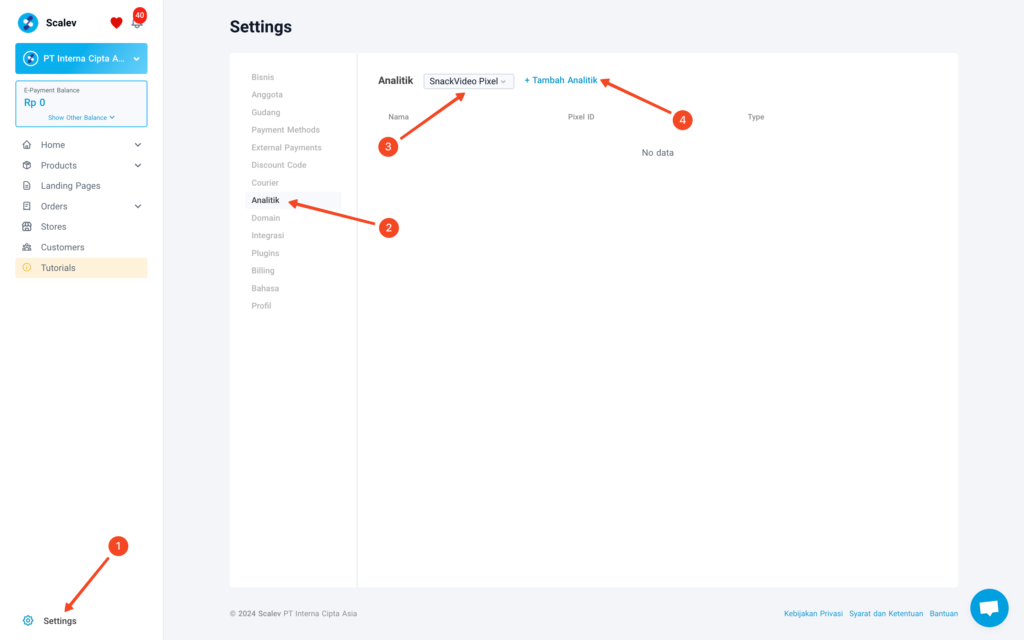
Task: Click the Tutorials info icon
Action: point(27,268)
